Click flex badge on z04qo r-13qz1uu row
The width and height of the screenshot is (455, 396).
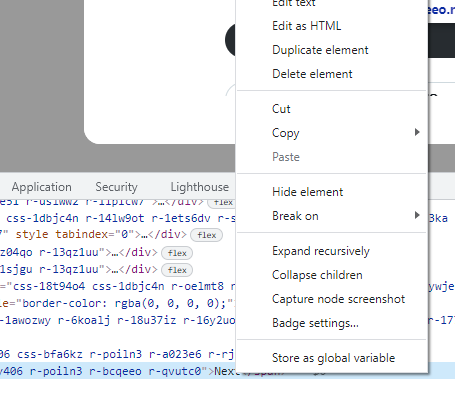[177, 253]
